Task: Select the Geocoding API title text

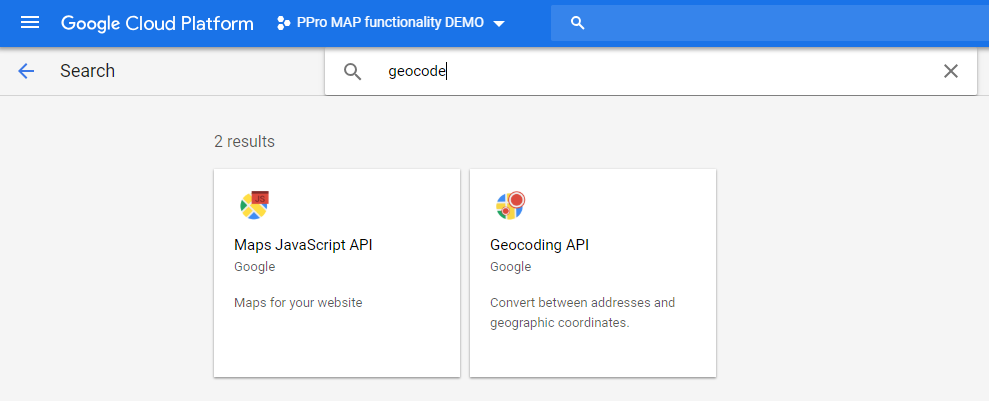Action: tap(539, 245)
